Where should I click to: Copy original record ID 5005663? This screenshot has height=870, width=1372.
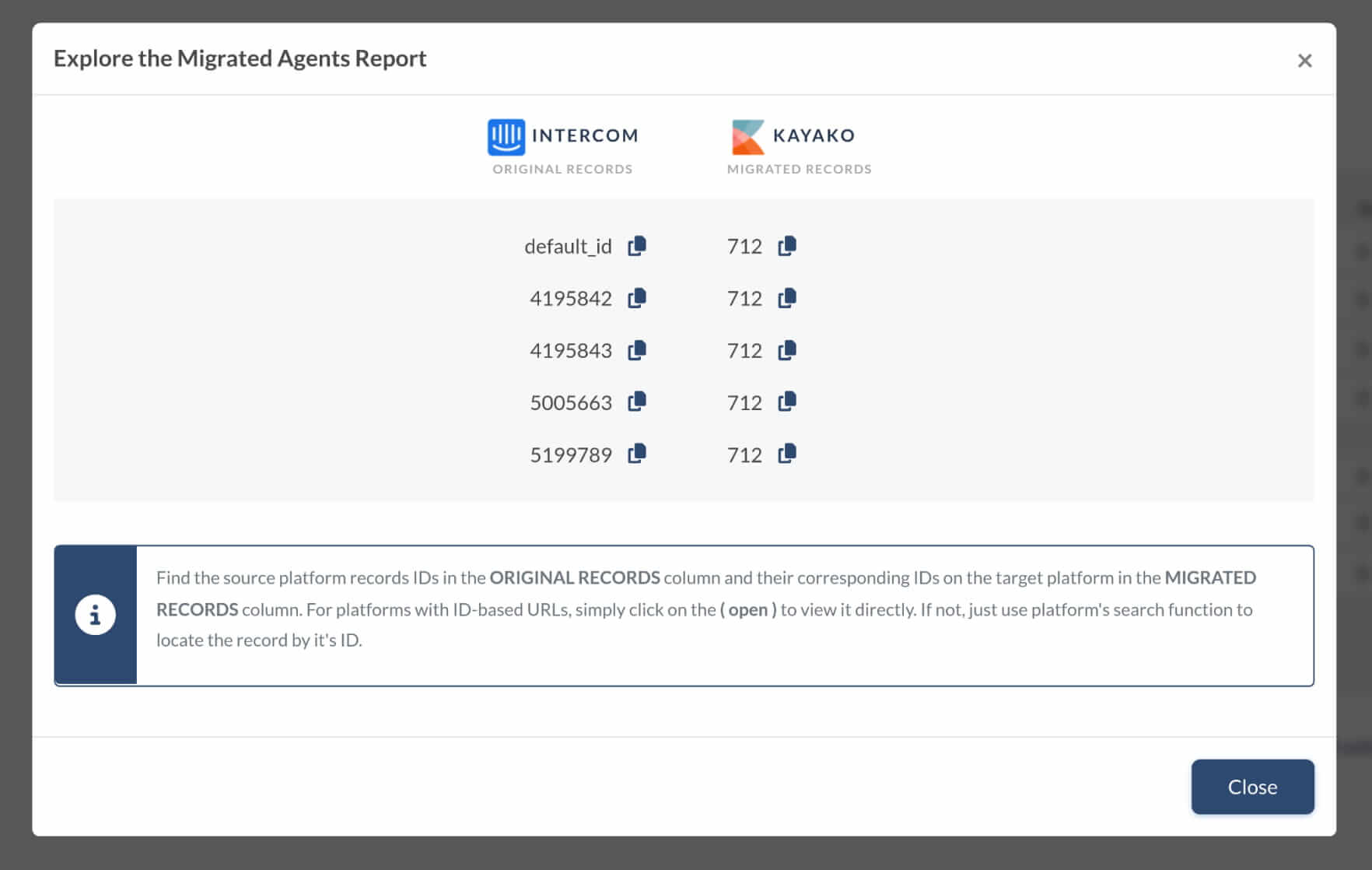click(x=637, y=402)
